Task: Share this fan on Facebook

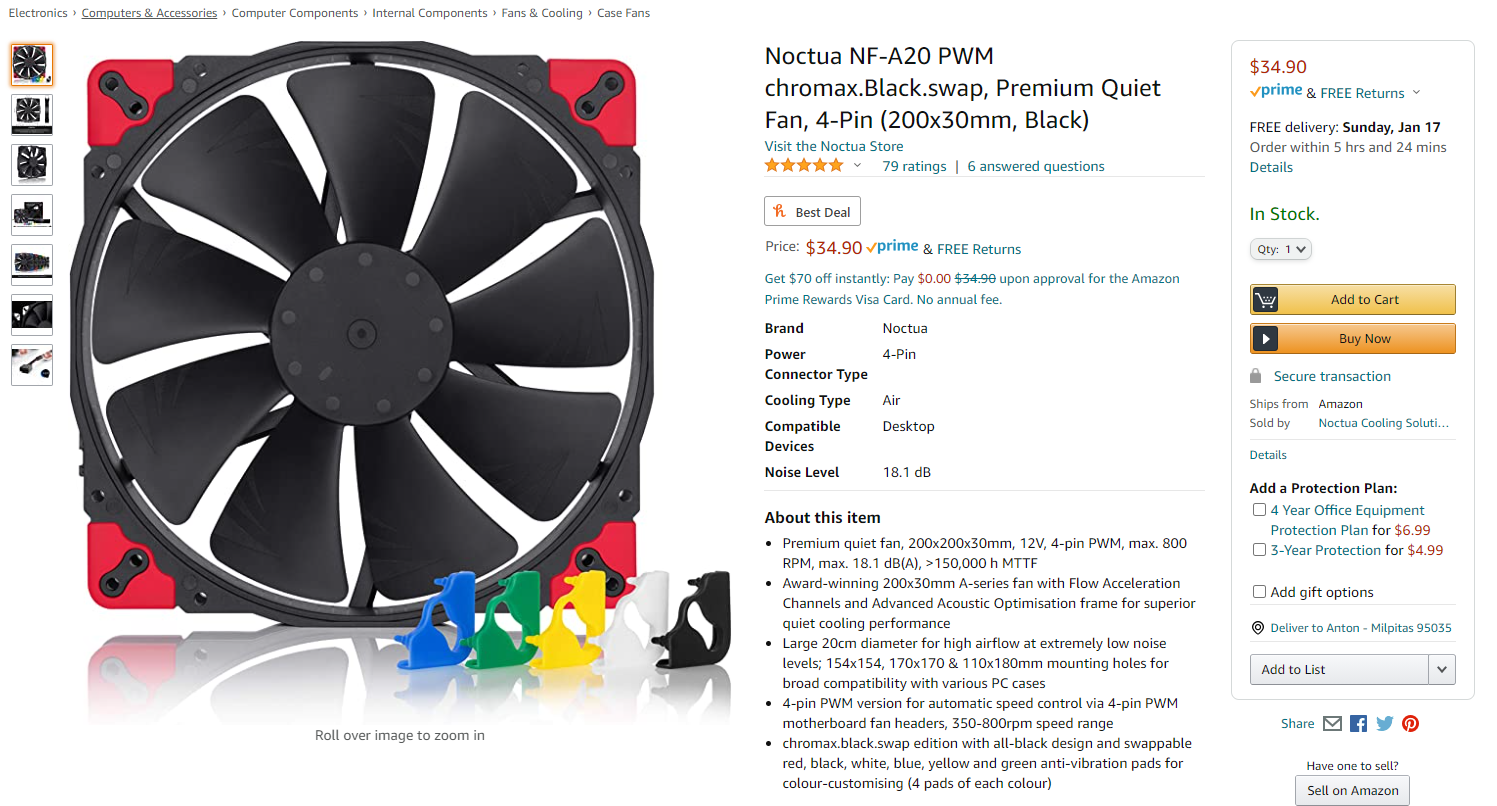Action: coord(1358,723)
